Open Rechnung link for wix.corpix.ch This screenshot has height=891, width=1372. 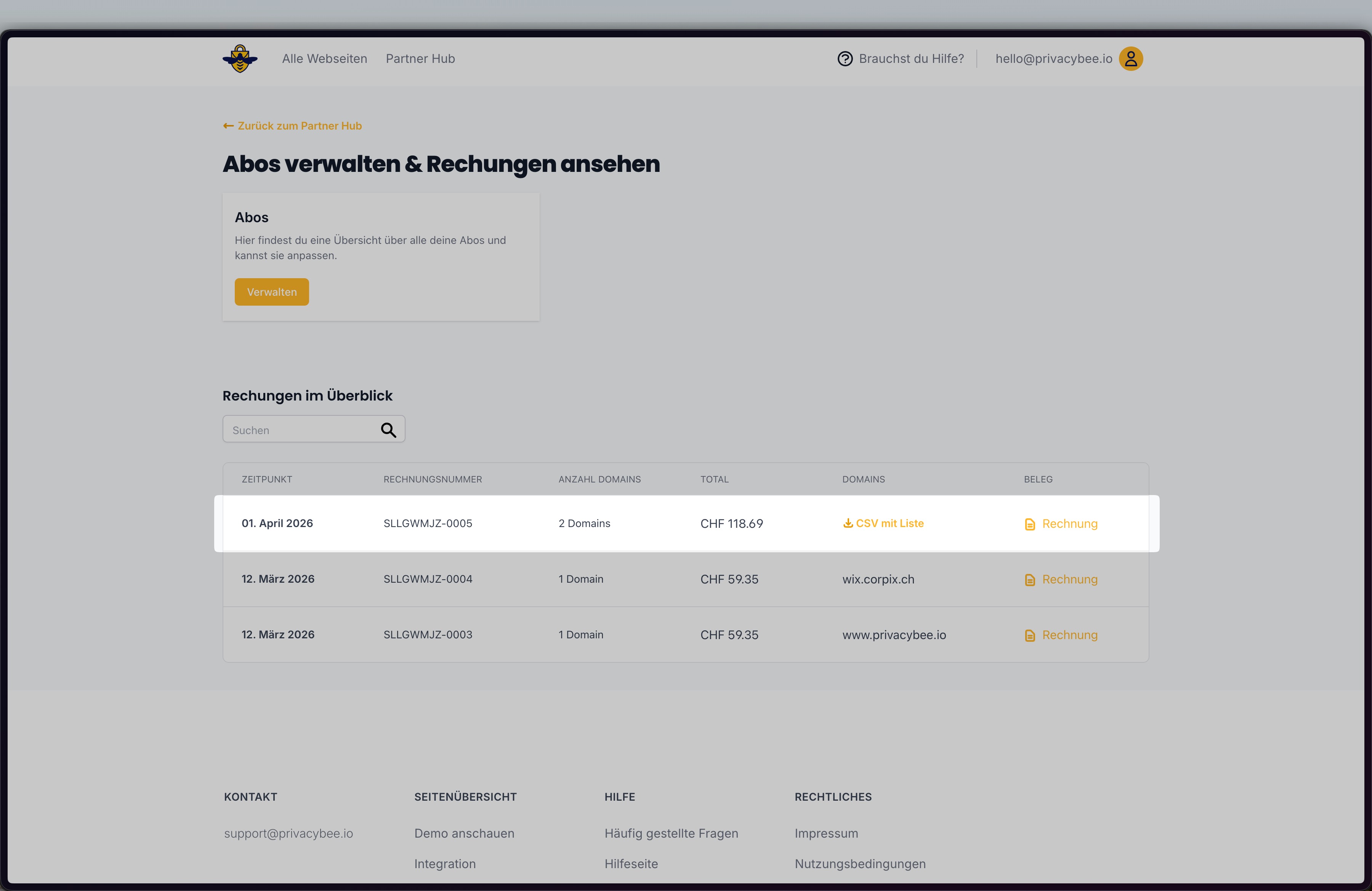coord(1069,579)
